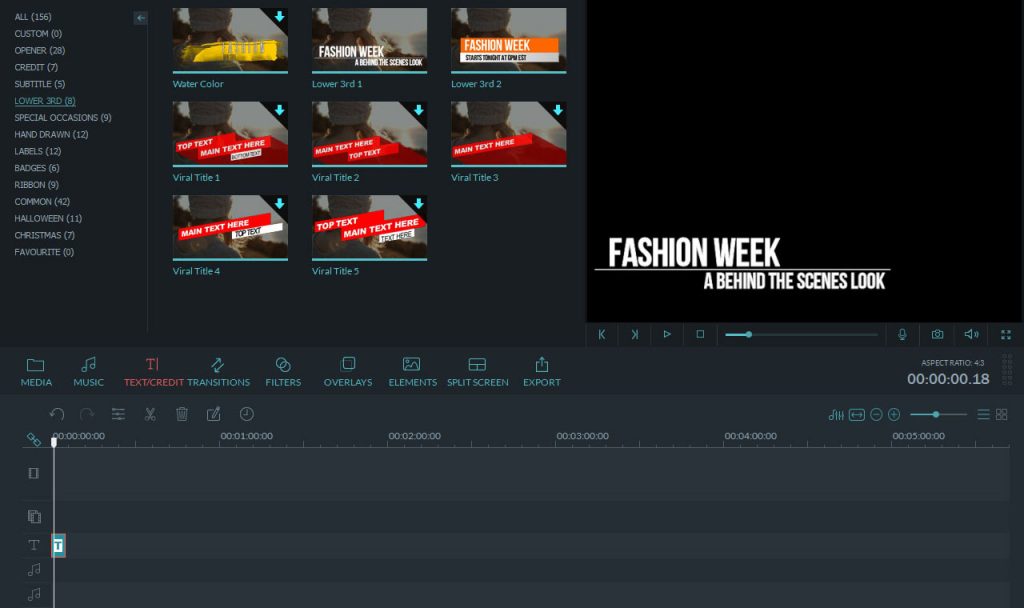The width and height of the screenshot is (1024, 608).
Task: Open the Music library tab
Action: pyautogui.click(x=88, y=372)
